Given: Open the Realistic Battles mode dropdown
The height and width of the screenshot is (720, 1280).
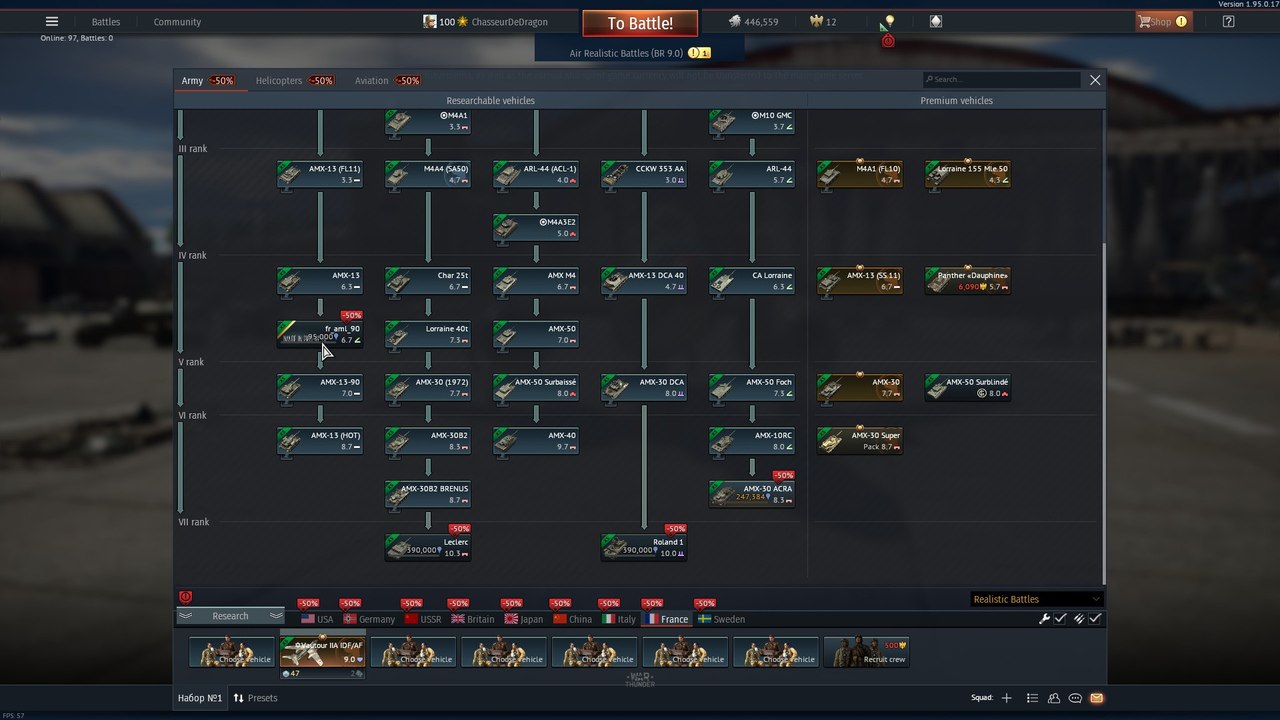Looking at the screenshot, I should coord(1036,599).
